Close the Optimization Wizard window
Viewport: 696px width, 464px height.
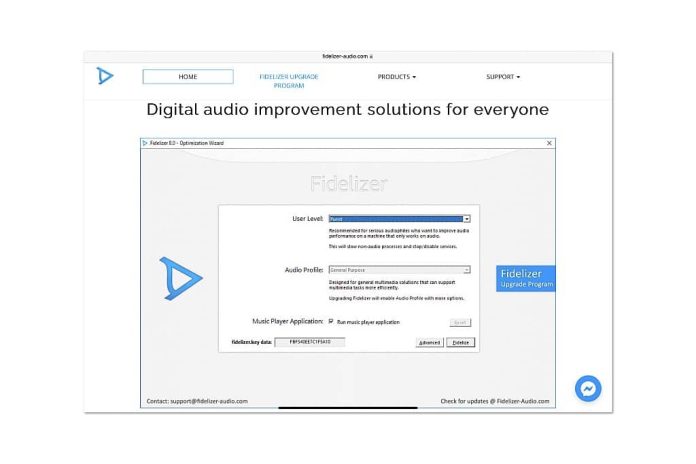[549, 143]
